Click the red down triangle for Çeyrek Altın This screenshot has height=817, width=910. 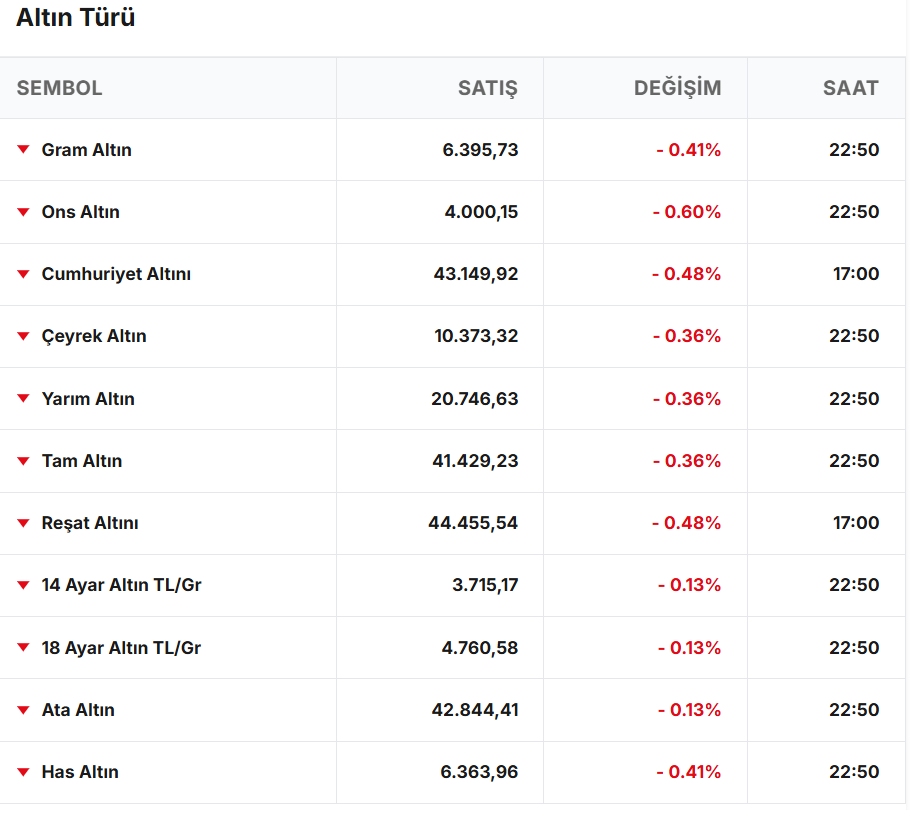point(23,336)
